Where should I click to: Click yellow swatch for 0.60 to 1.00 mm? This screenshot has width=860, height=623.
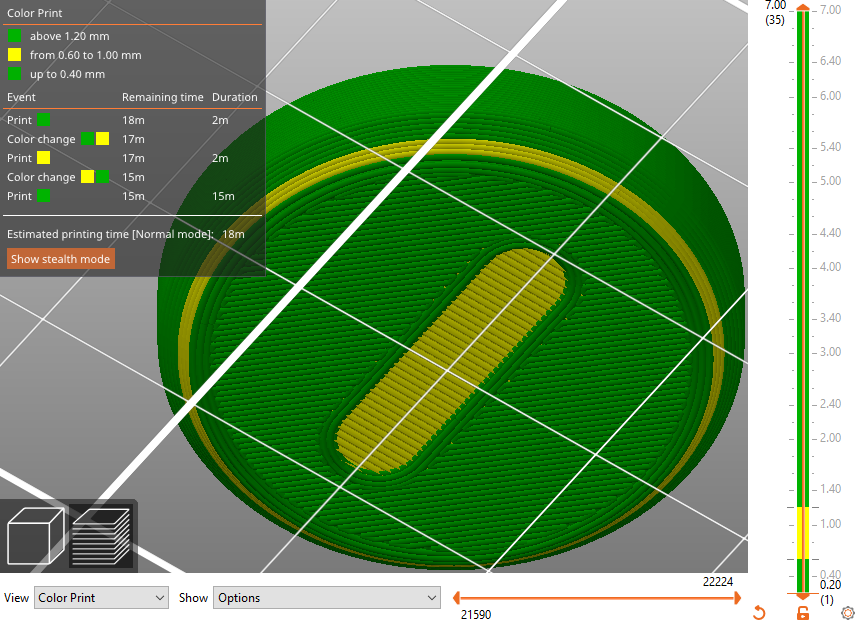[15, 55]
